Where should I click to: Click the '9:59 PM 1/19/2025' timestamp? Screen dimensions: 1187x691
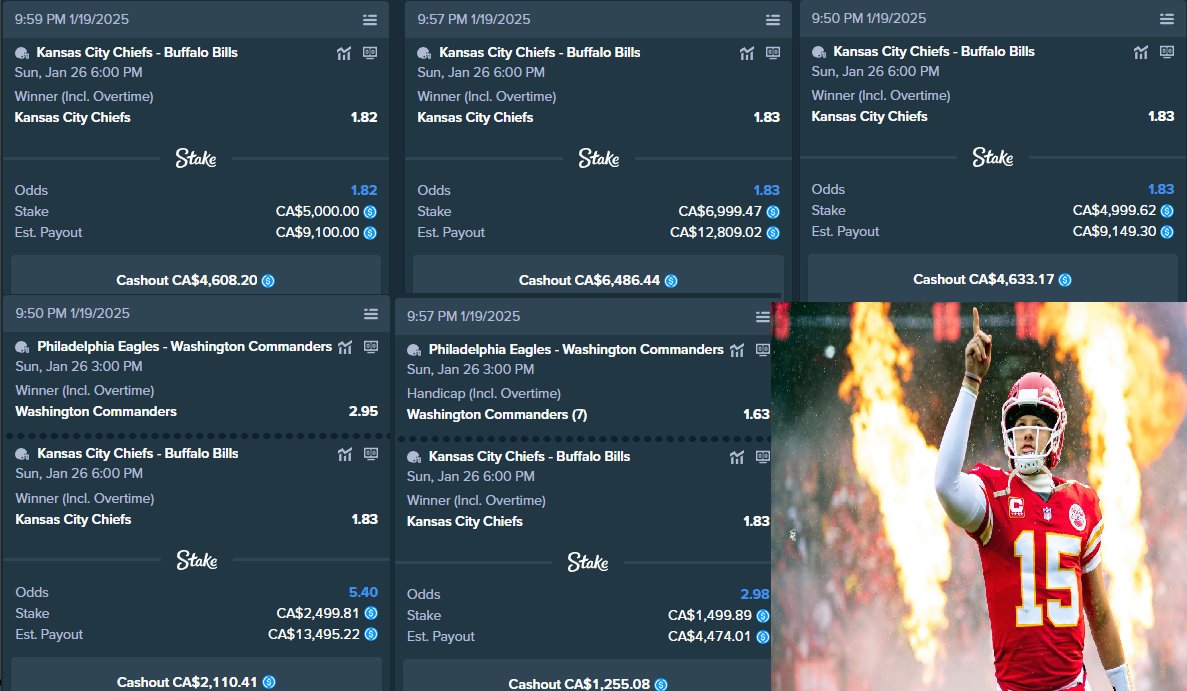72,20
